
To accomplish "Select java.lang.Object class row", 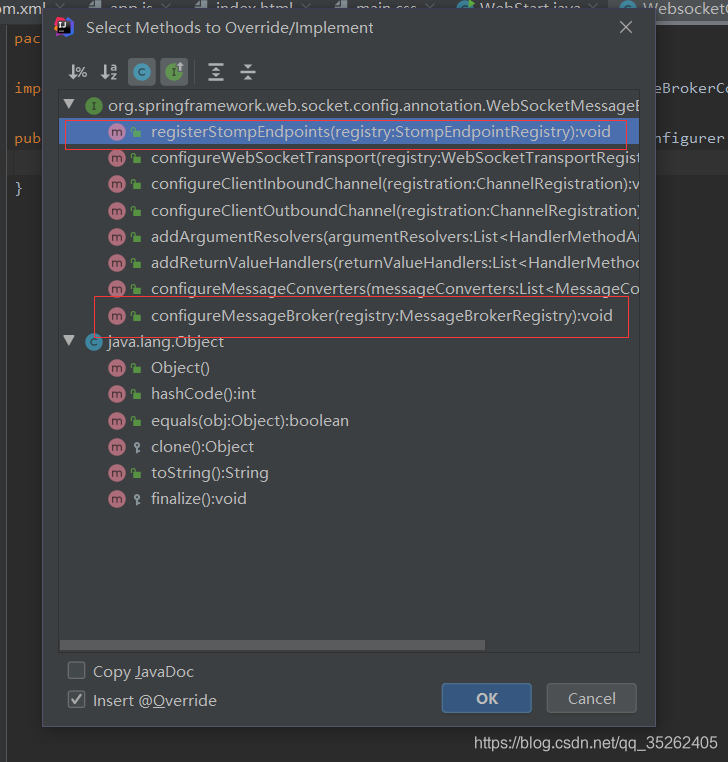I will pyautogui.click(x=349, y=342).
